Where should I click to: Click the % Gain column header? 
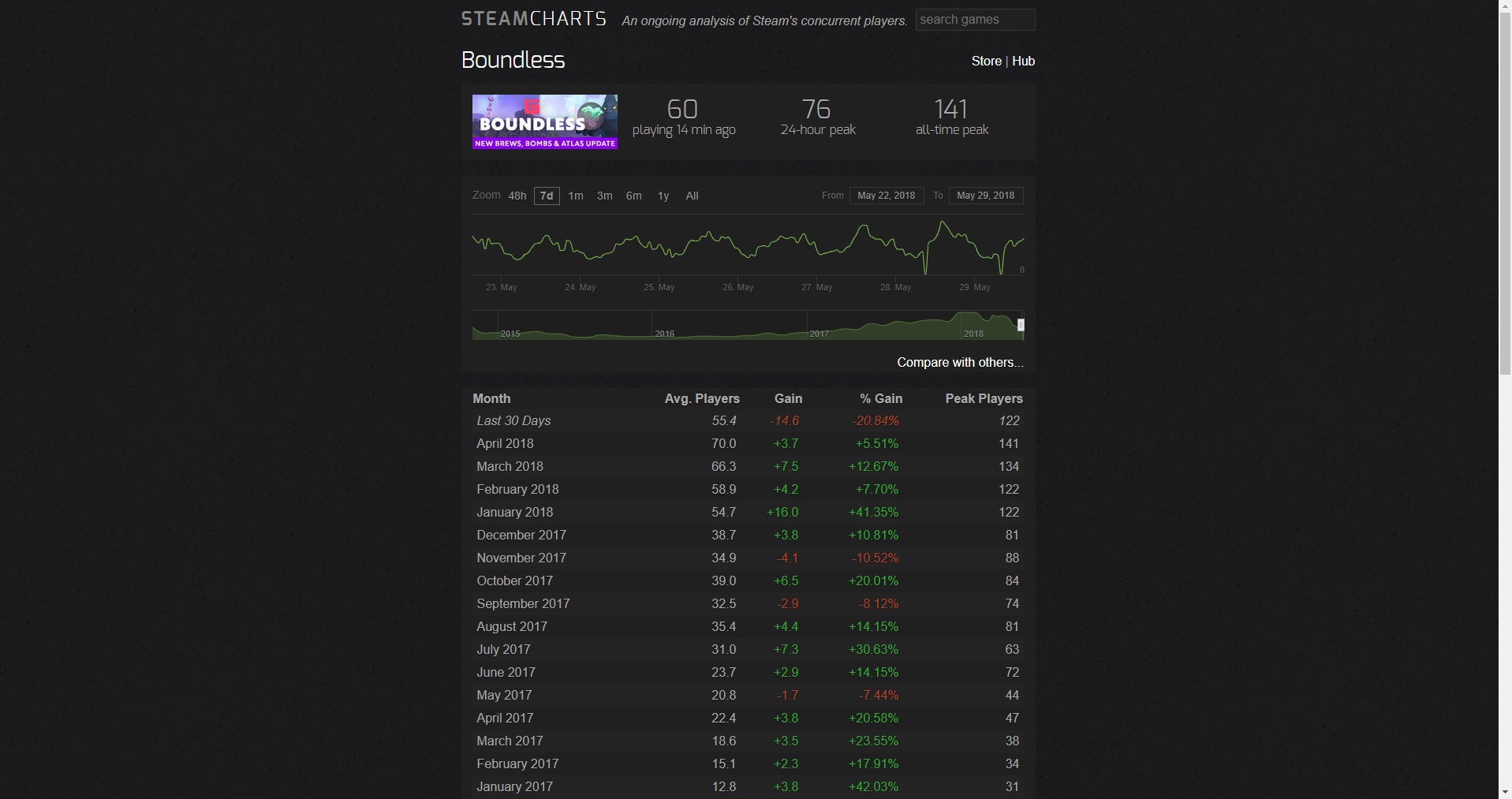click(881, 398)
